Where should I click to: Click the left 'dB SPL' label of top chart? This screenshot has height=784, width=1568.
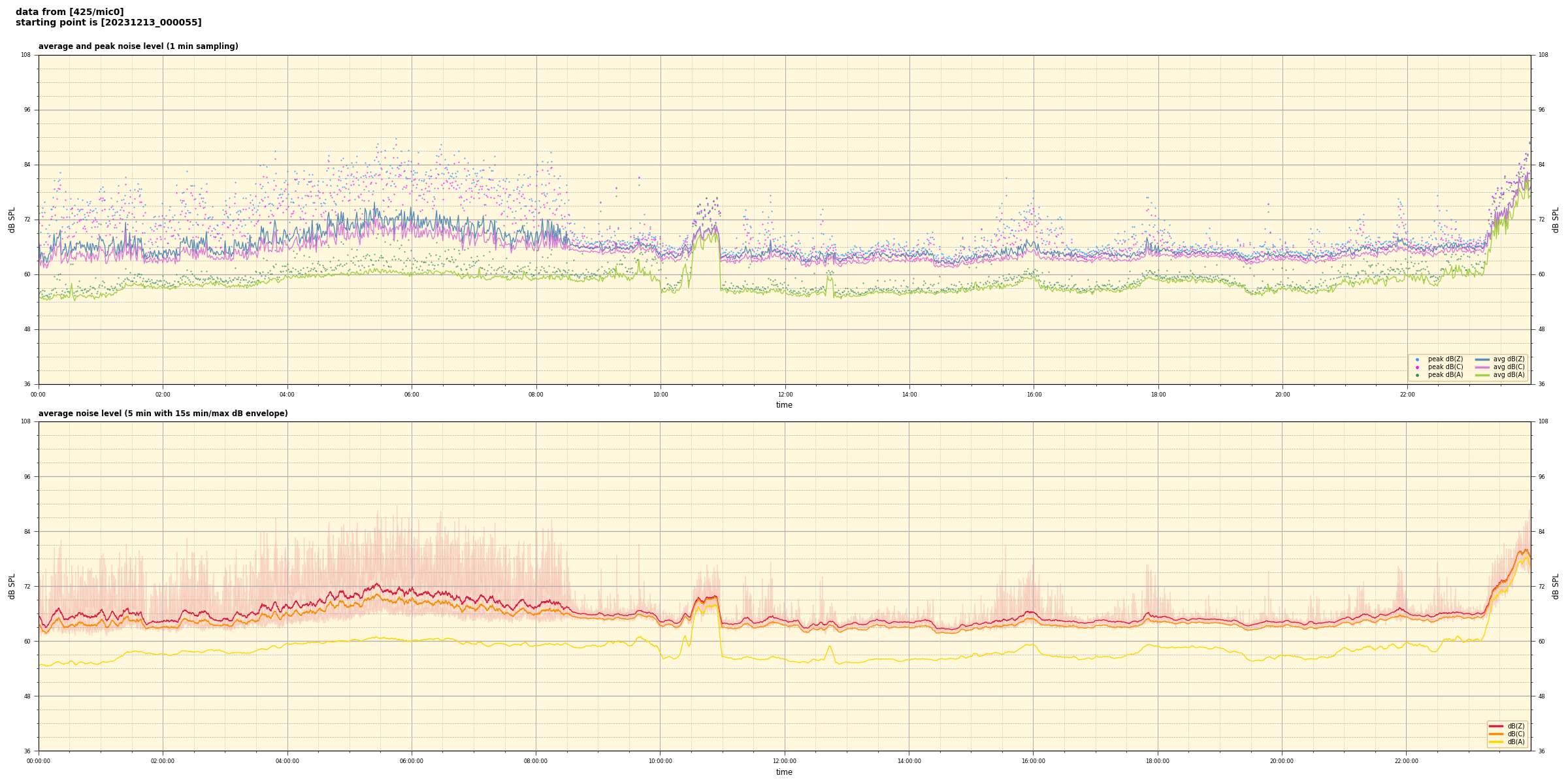(12, 220)
